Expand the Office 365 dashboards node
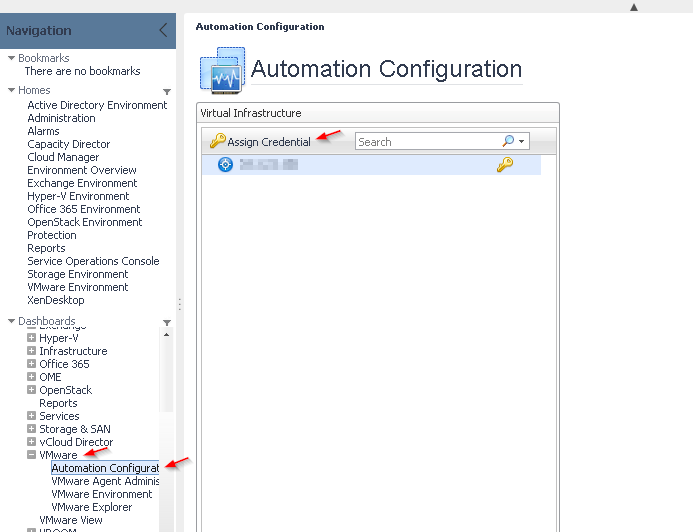 31,364
